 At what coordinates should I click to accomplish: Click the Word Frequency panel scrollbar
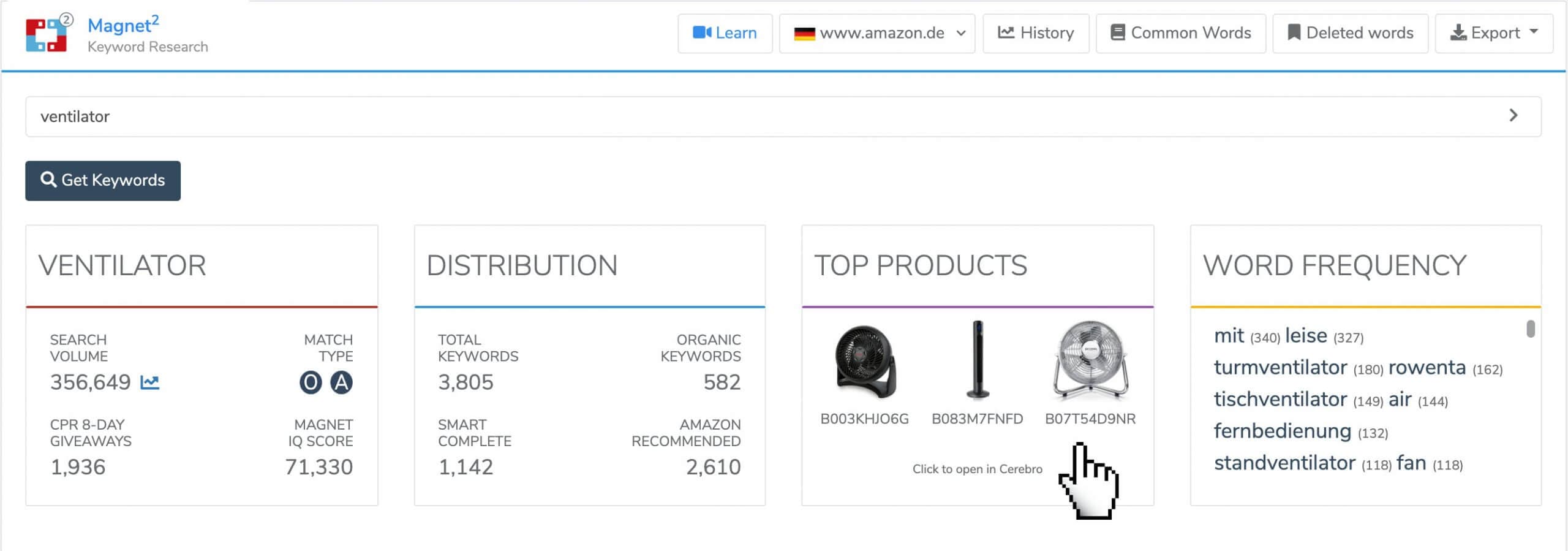coord(1530,329)
